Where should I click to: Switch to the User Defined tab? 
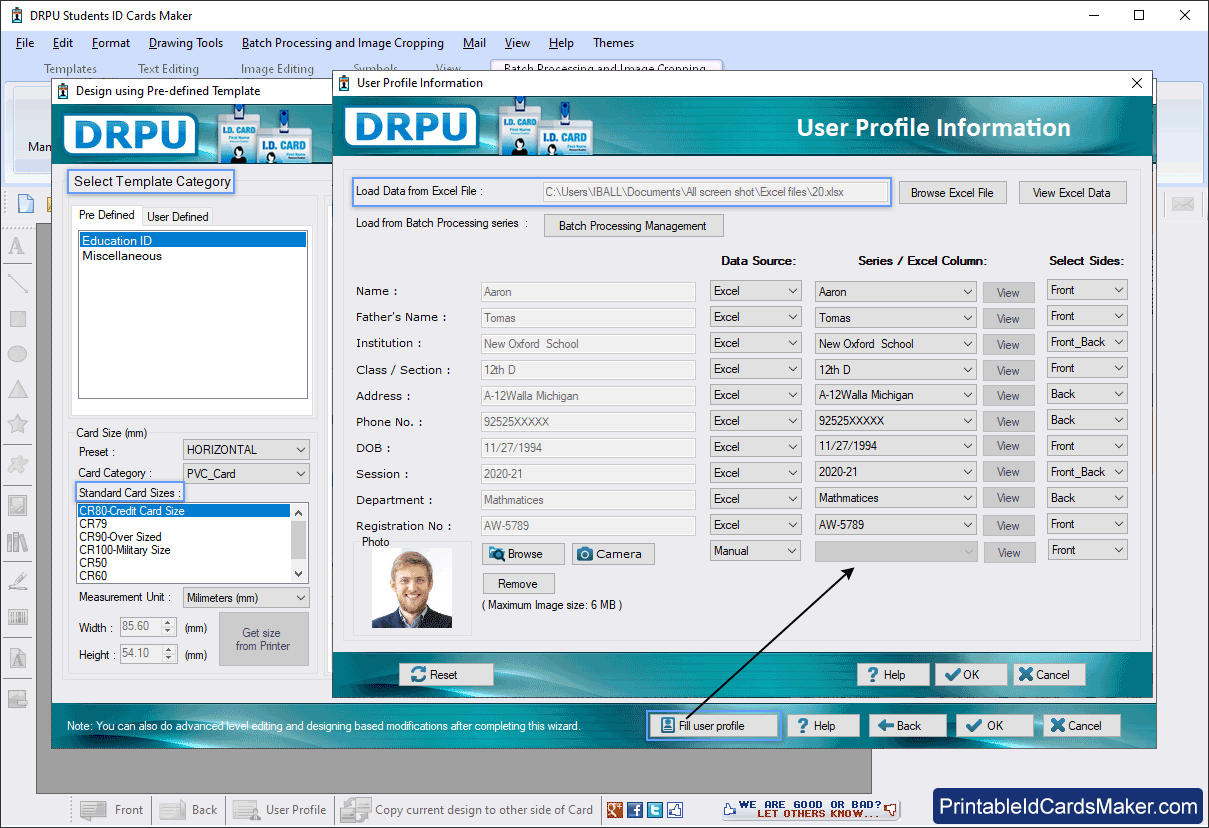[178, 216]
